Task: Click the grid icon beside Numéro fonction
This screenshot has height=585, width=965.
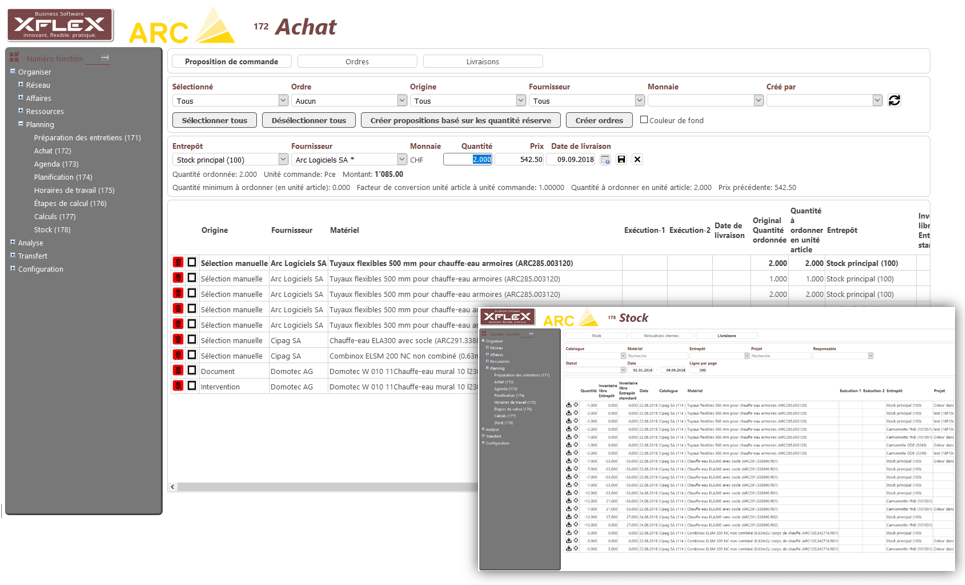Action: pos(14,57)
